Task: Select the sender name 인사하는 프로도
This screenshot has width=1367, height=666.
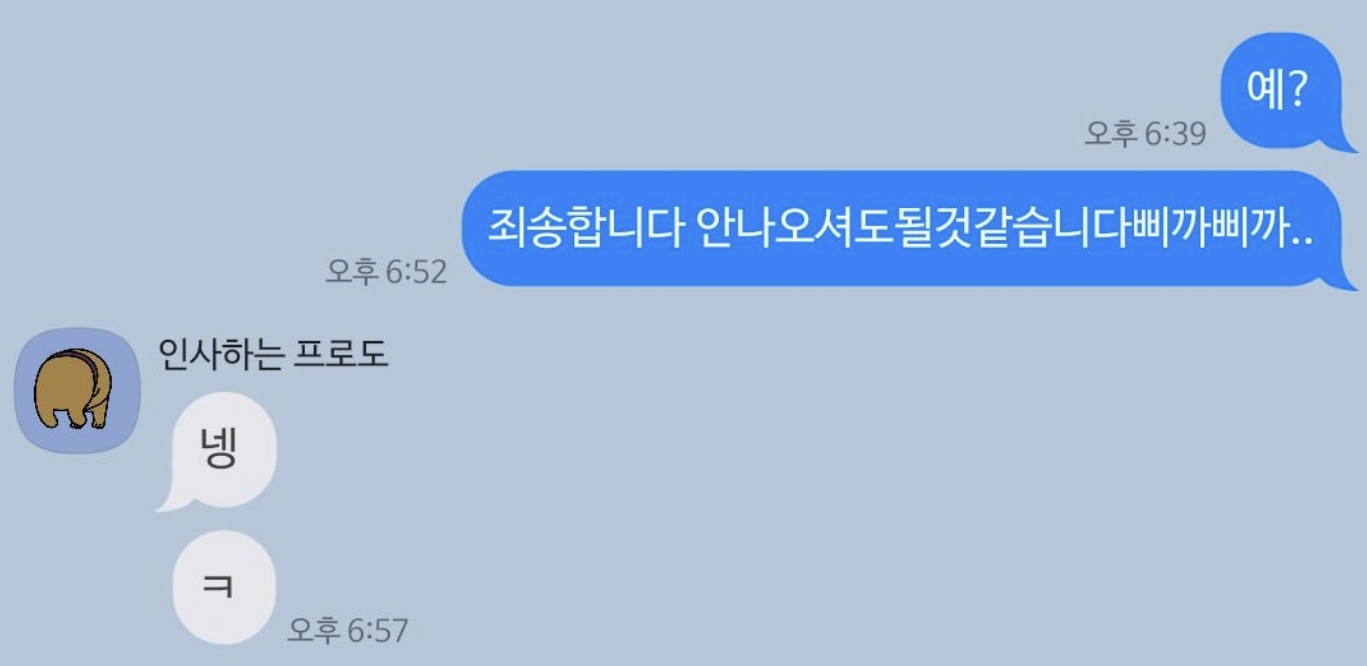Action: (273, 354)
